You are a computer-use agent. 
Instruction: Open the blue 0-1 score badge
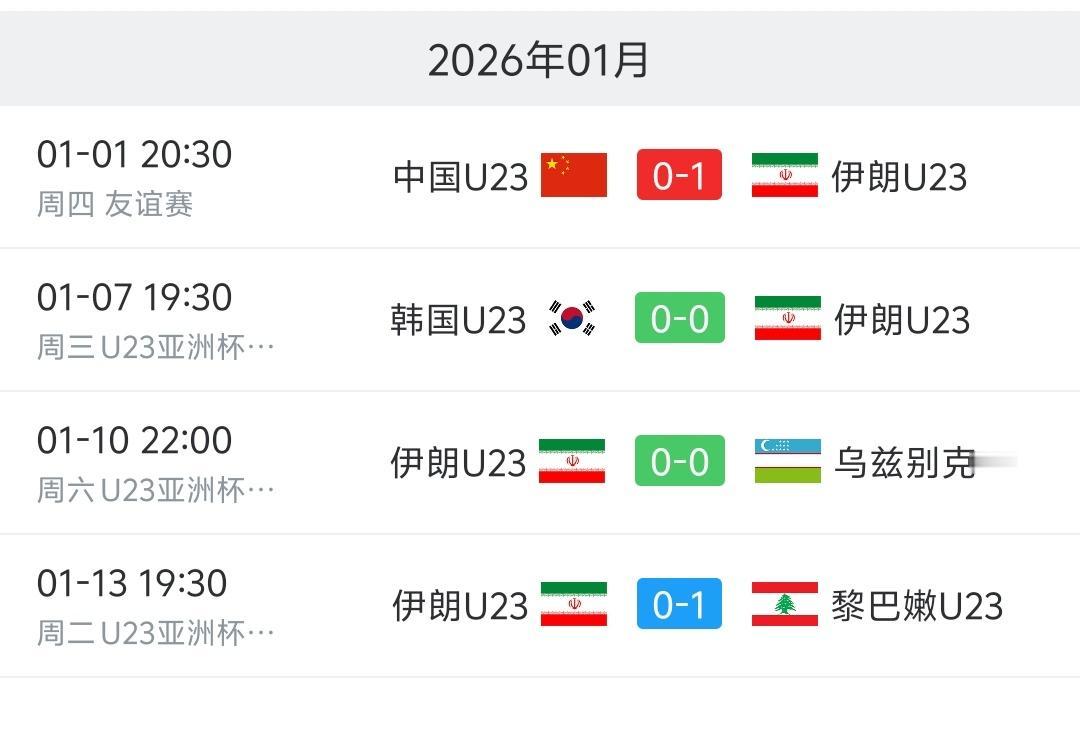coord(679,604)
